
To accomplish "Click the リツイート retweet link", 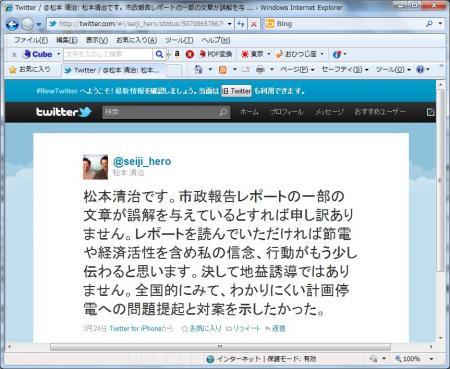I will point(243,328).
